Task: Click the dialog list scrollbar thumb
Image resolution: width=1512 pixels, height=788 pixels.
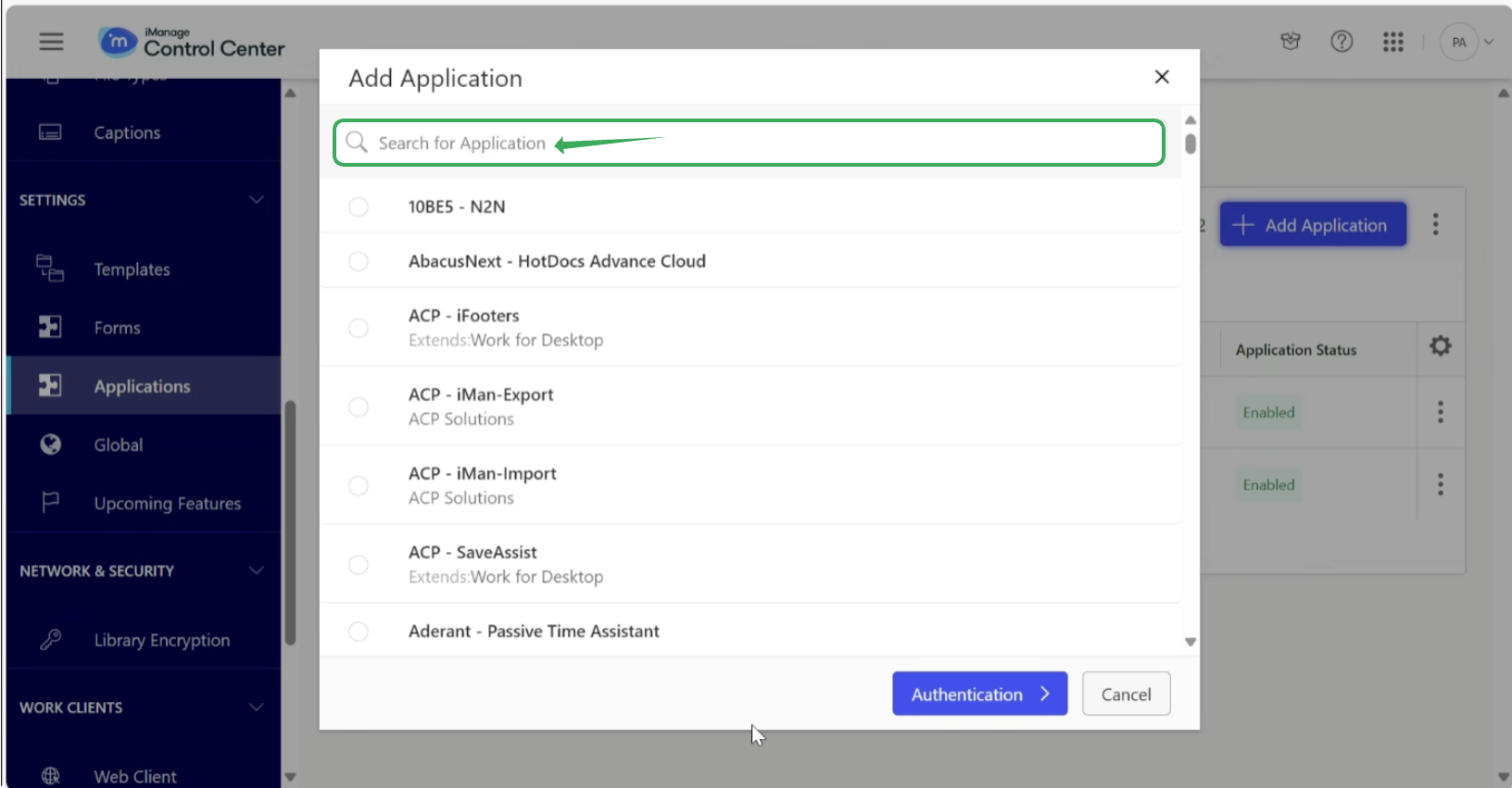Action: 1191,144
